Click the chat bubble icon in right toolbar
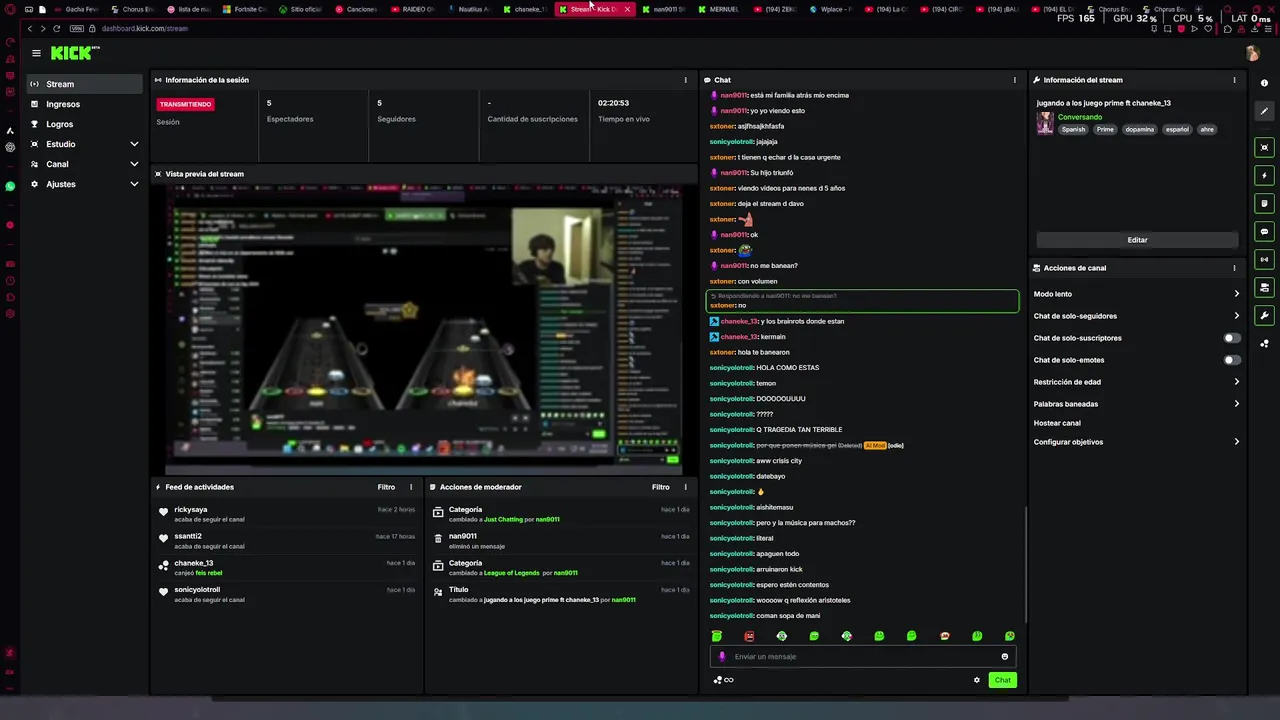 point(1264,231)
